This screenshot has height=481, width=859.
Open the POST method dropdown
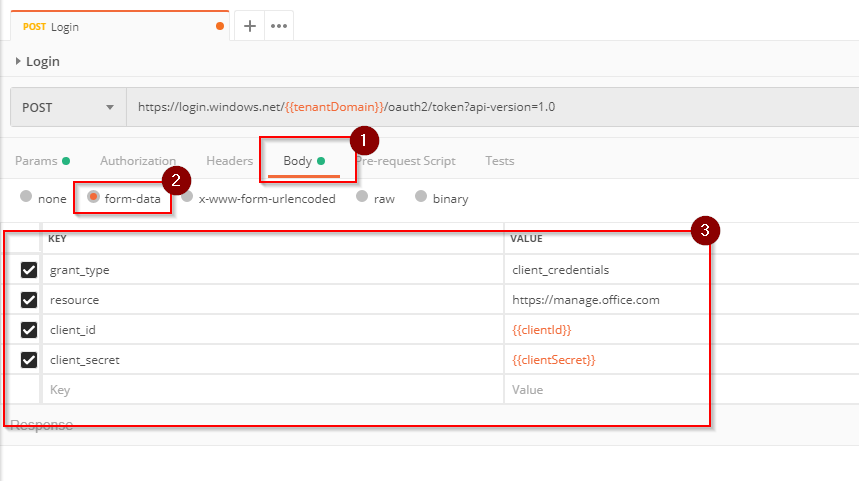[68, 107]
